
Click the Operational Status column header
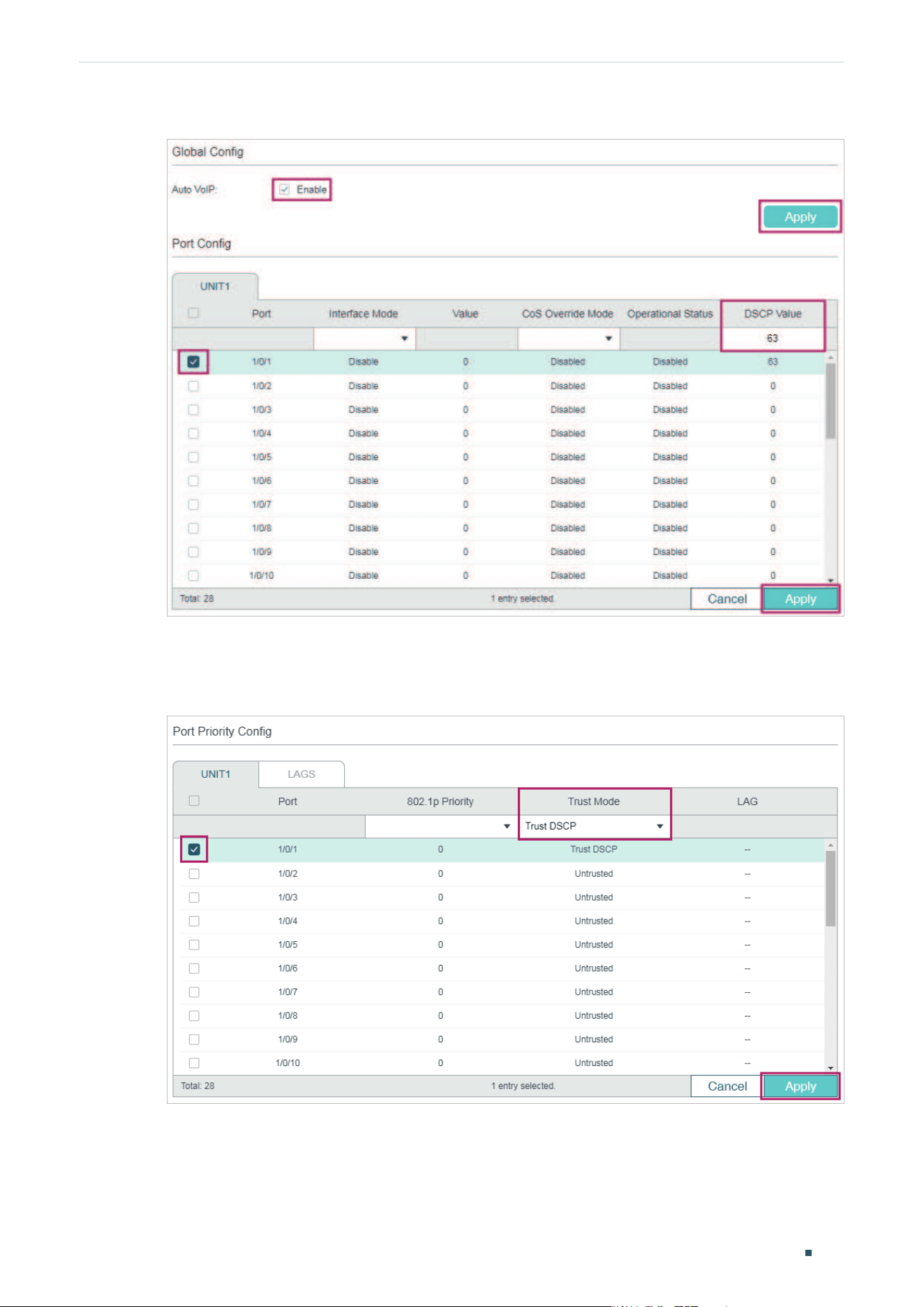[x=670, y=314]
